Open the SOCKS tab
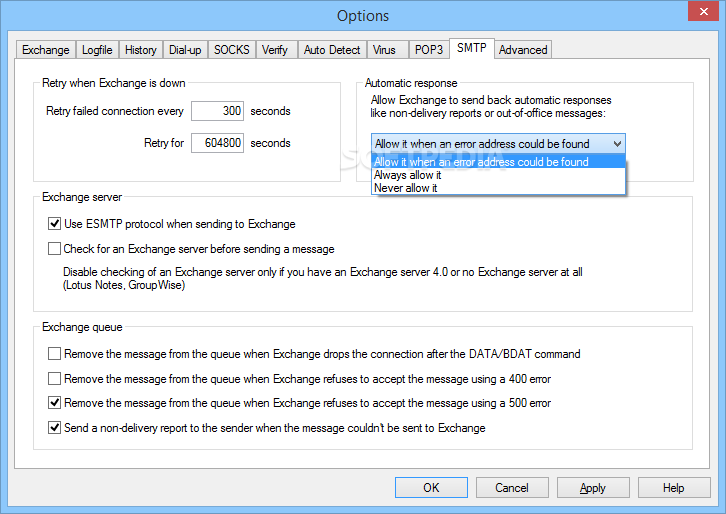 [x=232, y=50]
